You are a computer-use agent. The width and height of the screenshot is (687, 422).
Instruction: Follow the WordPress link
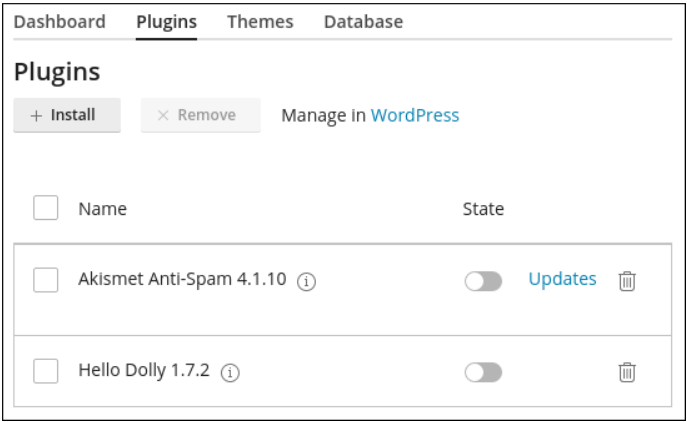coord(415,115)
